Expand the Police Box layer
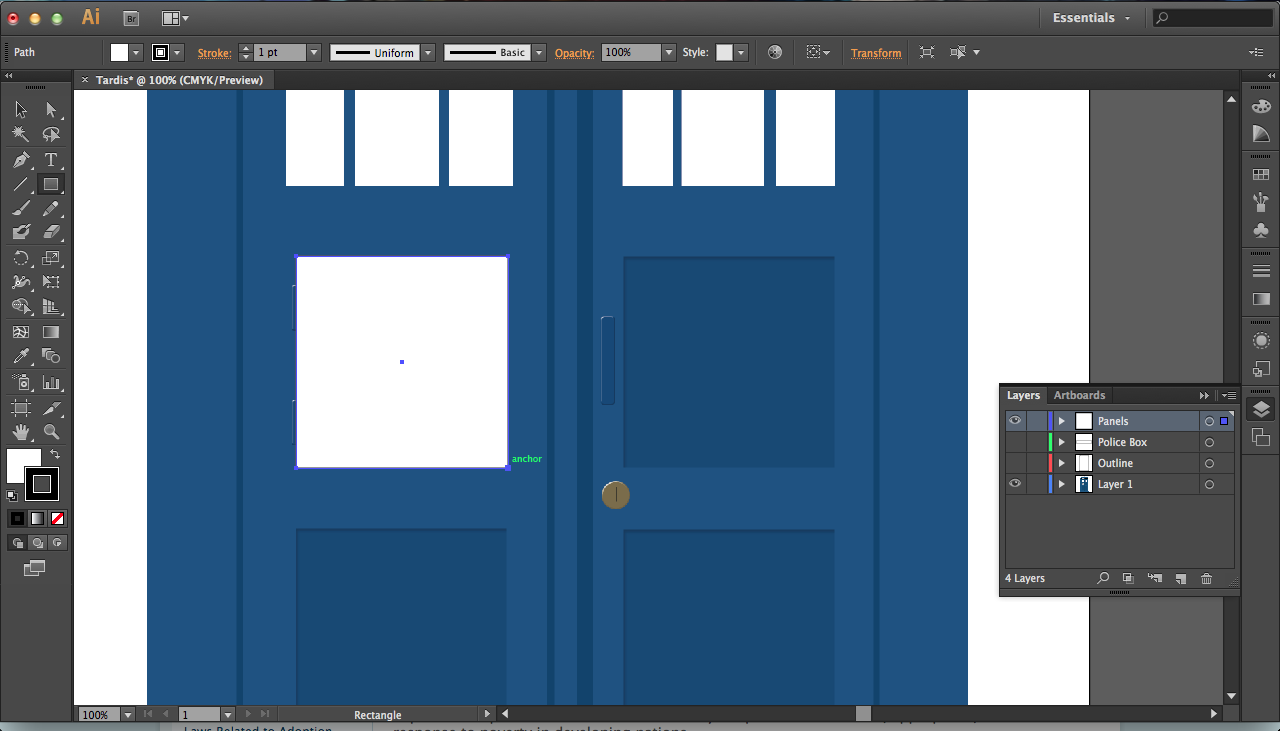1280x731 pixels. (x=1061, y=442)
